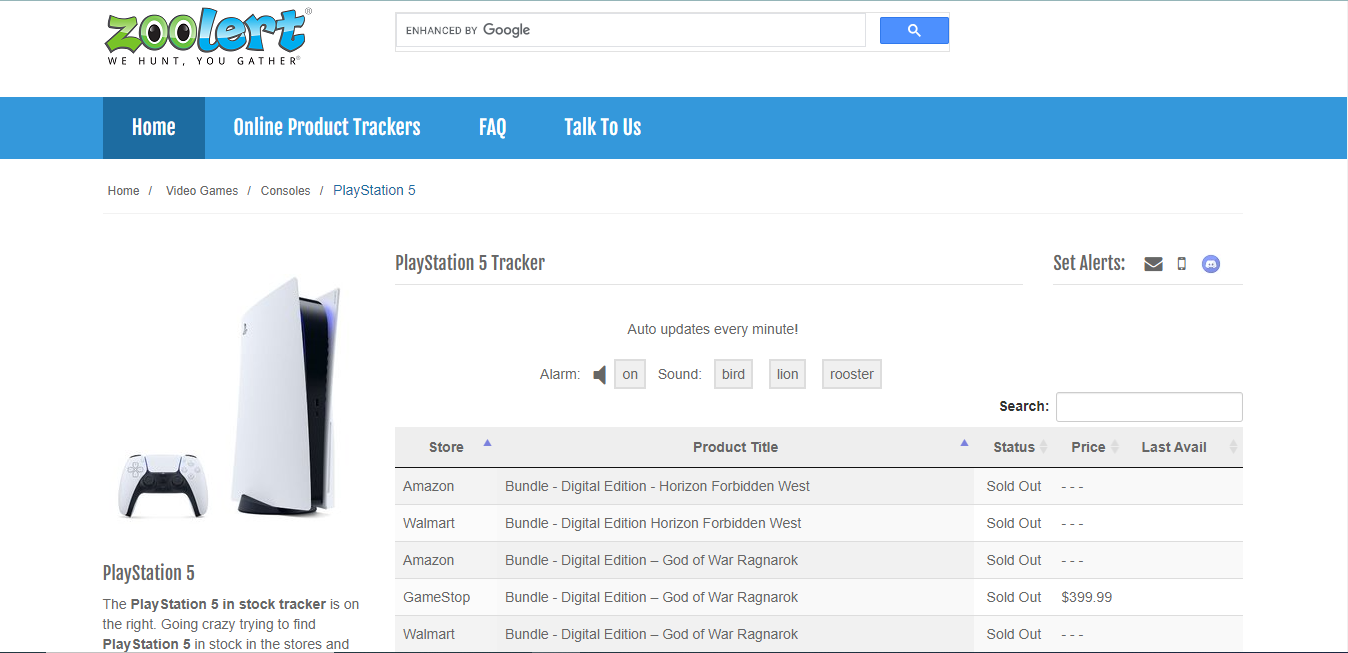The image size is (1348, 653).
Task: Open Amazon's Horizon Forbidden West bundle title
Action: [x=657, y=486]
